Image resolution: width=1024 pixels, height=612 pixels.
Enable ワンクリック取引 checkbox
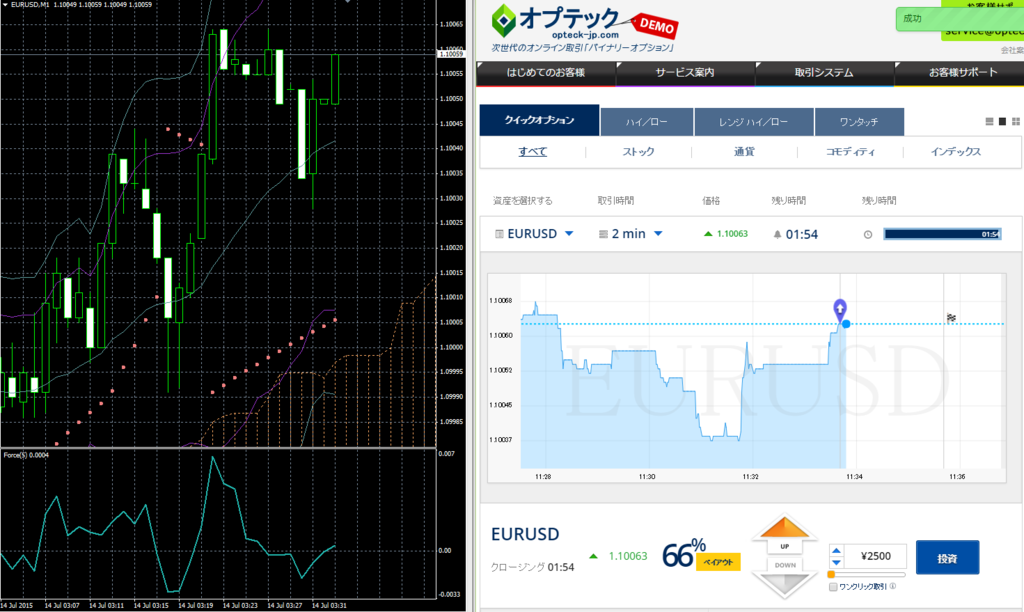coord(833,587)
